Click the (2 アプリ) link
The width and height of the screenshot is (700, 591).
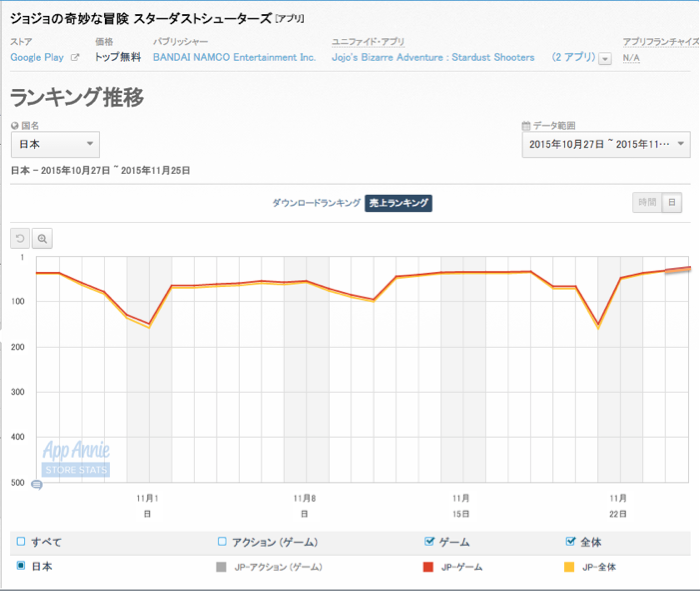[573, 57]
